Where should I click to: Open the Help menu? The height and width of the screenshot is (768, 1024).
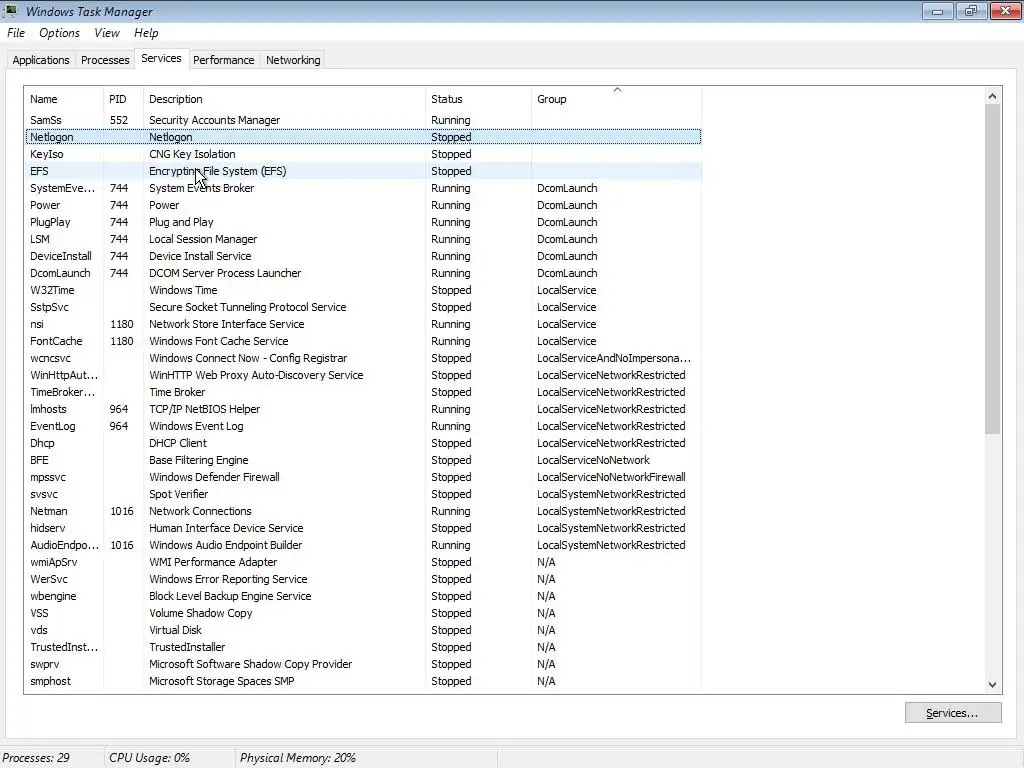pyautogui.click(x=146, y=33)
